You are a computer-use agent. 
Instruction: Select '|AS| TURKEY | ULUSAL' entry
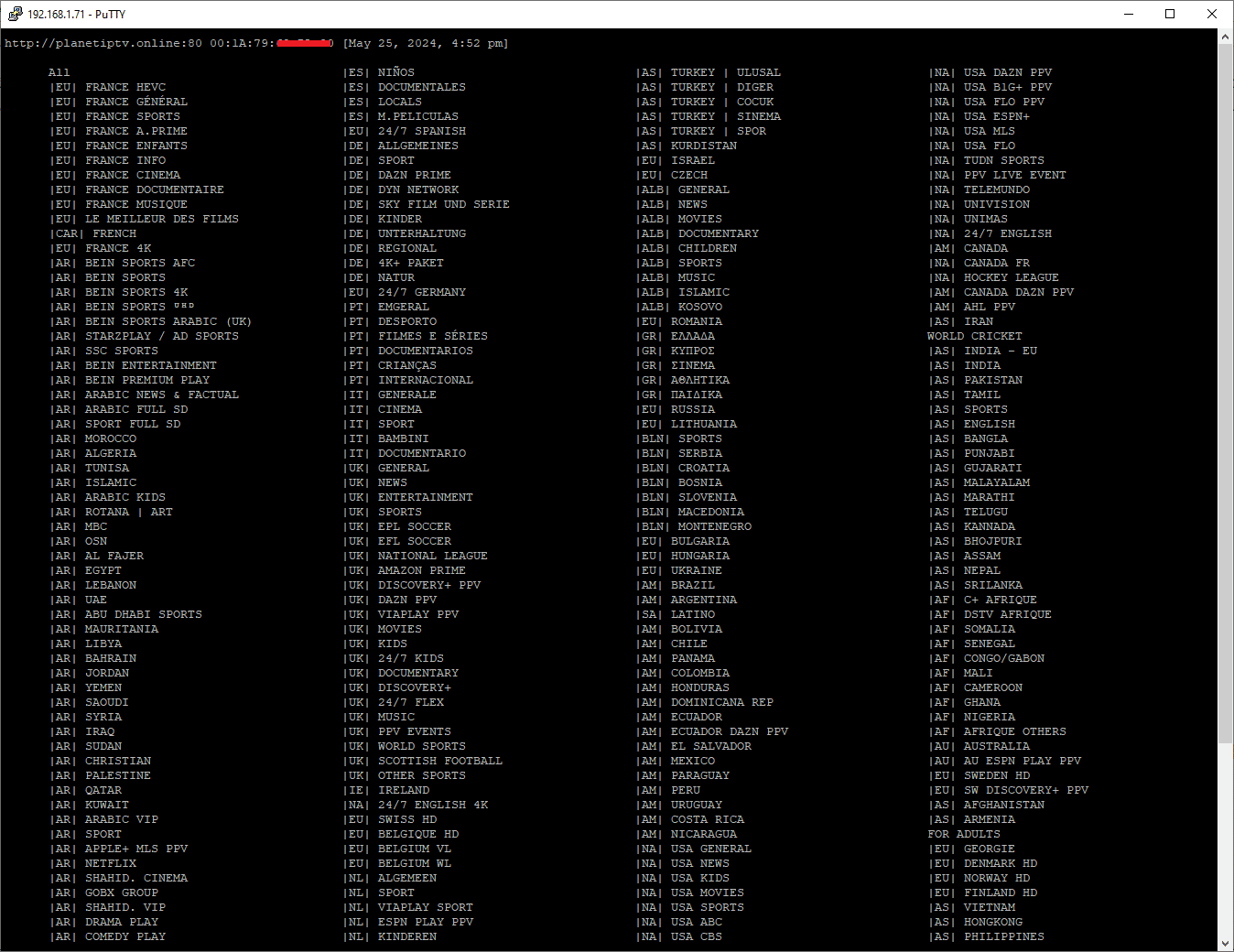coord(709,72)
